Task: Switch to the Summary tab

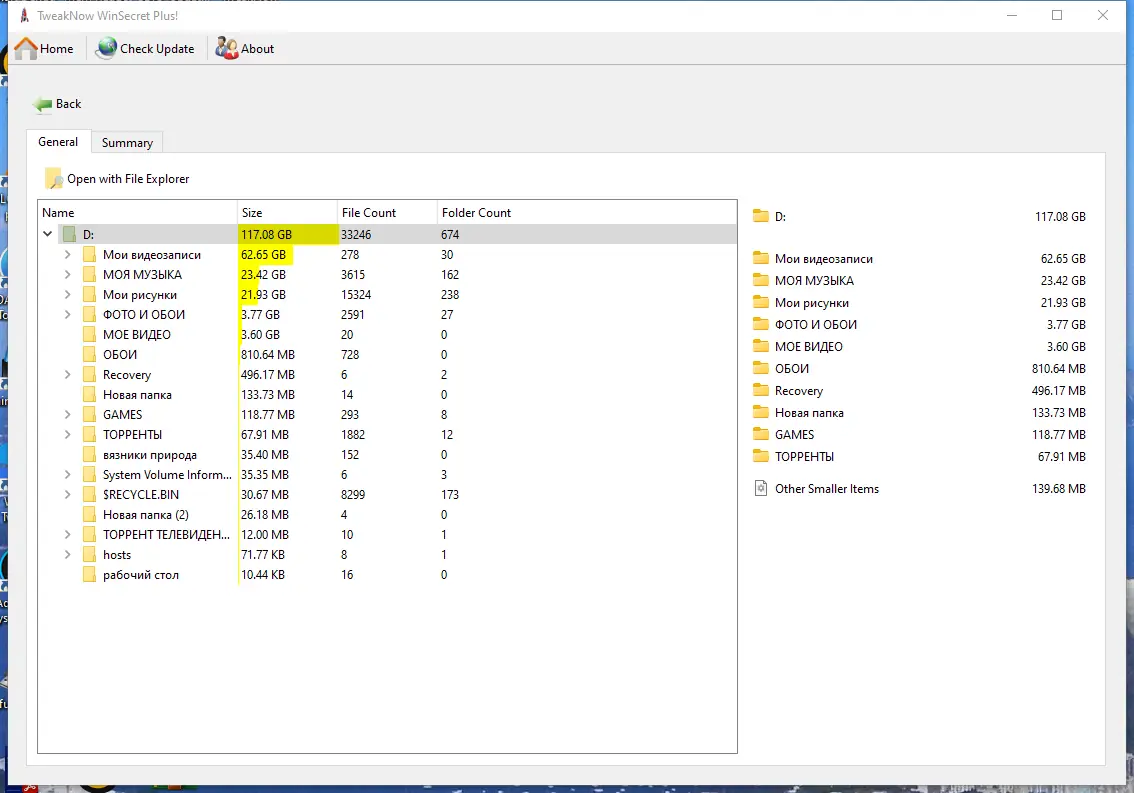Action: coord(127,143)
